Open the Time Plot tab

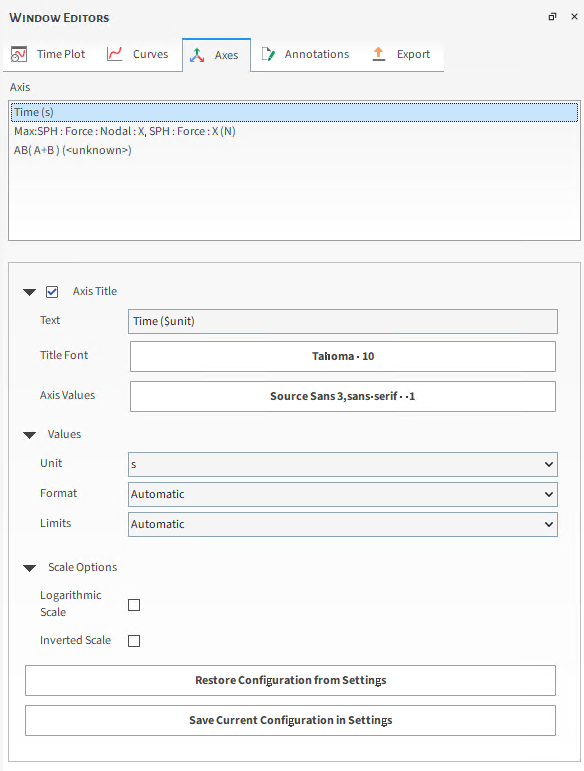tap(48, 54)
